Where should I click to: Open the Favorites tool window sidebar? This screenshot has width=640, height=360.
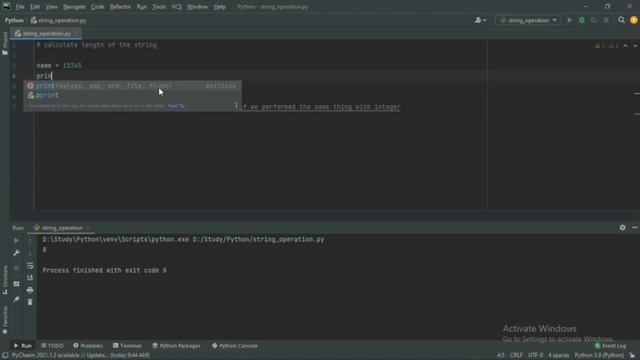pos(5,320)
